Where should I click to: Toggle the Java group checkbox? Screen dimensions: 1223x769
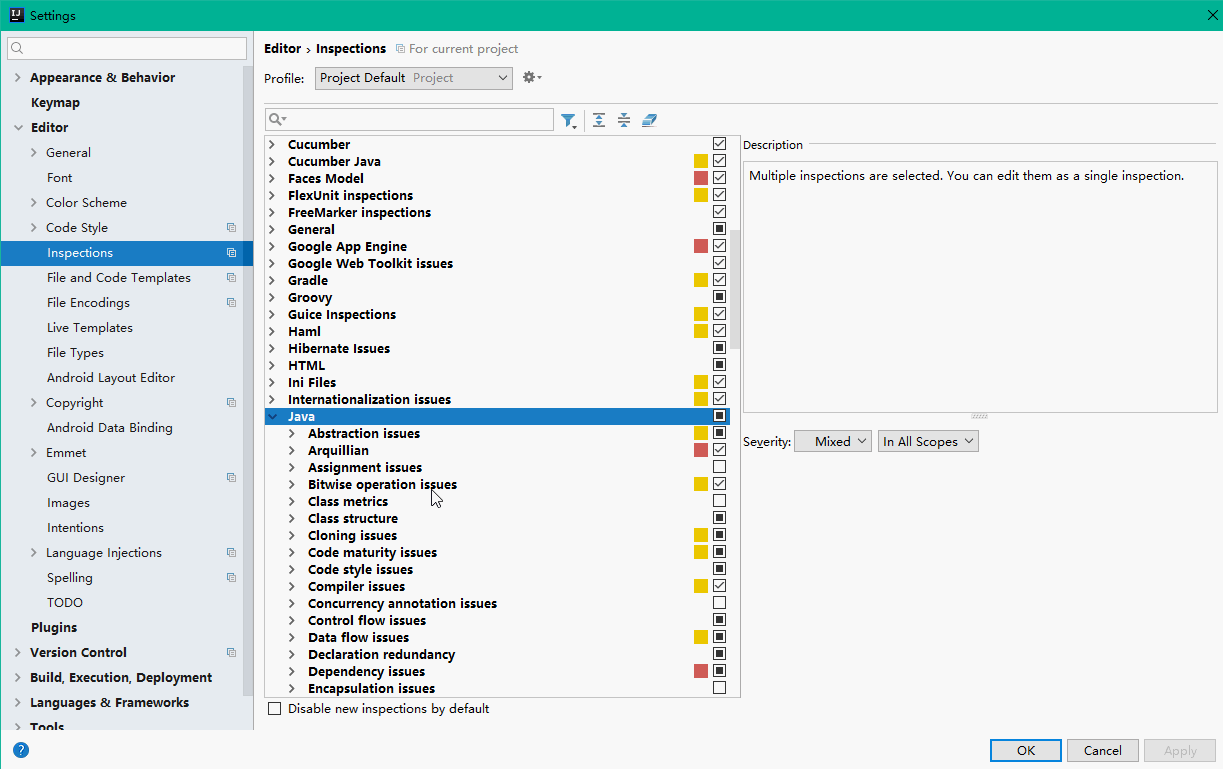(719, 416)
